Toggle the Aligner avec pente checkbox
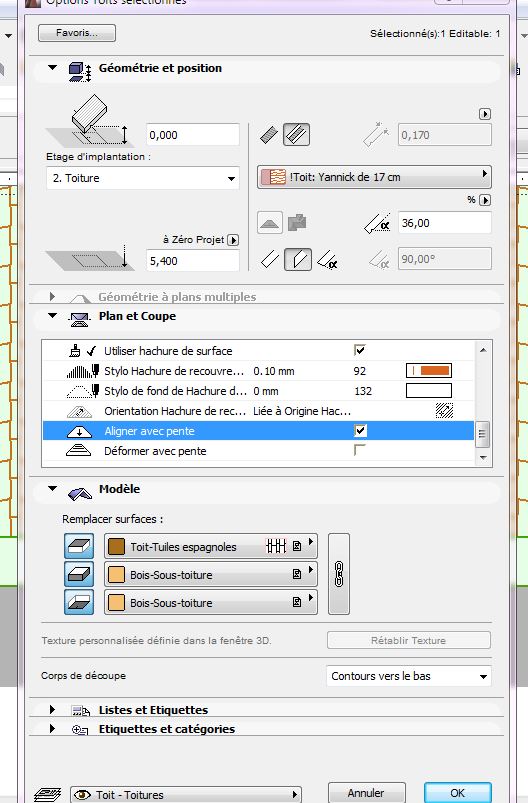The height and width of the screenshot is (803, 528). pyautogui.click(x=360, y=431)
